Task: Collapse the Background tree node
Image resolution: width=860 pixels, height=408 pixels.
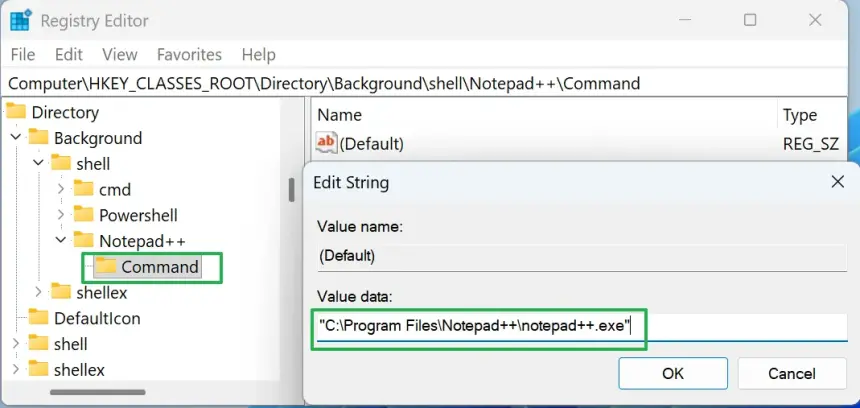Action: 15,138
